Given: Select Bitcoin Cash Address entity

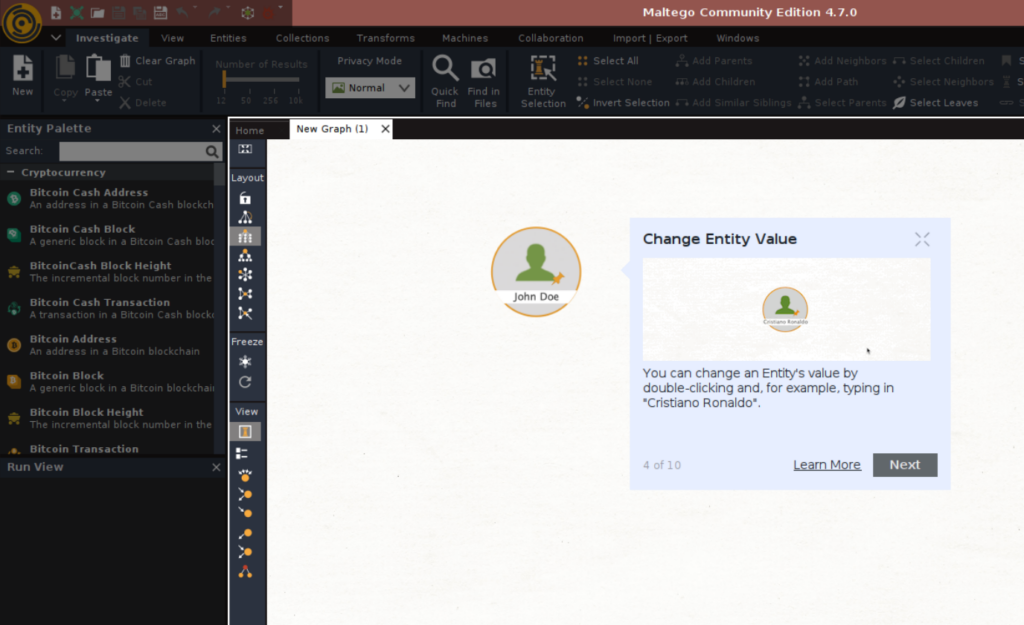Looking at the screenshot, I should [108, 199].
